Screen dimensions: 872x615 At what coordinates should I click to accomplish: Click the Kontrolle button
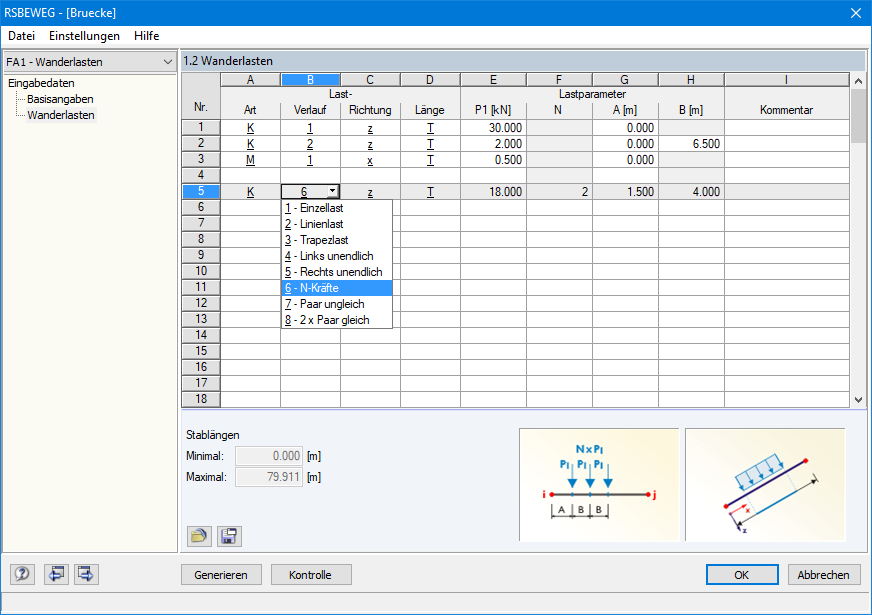click(x=310, y=575)
